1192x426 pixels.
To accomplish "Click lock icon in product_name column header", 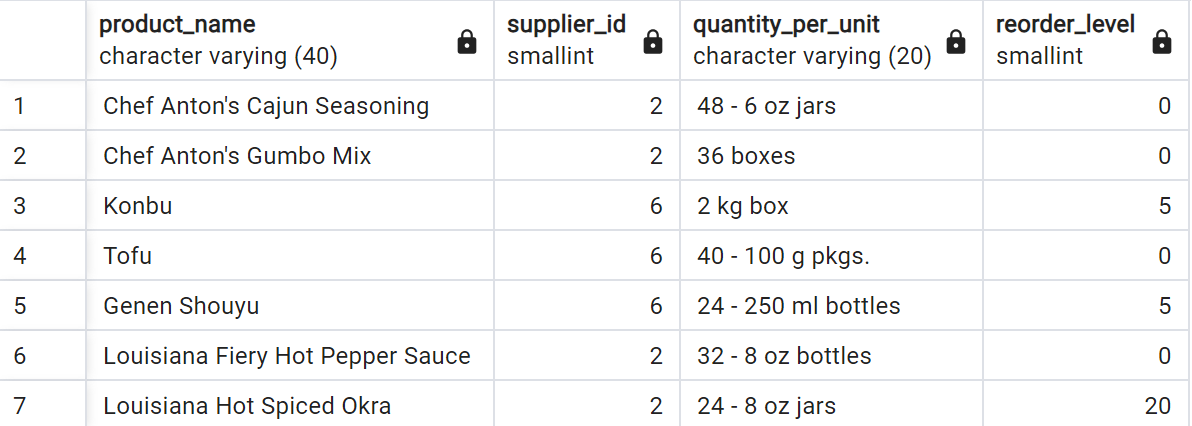I will [x=467, y=43].
